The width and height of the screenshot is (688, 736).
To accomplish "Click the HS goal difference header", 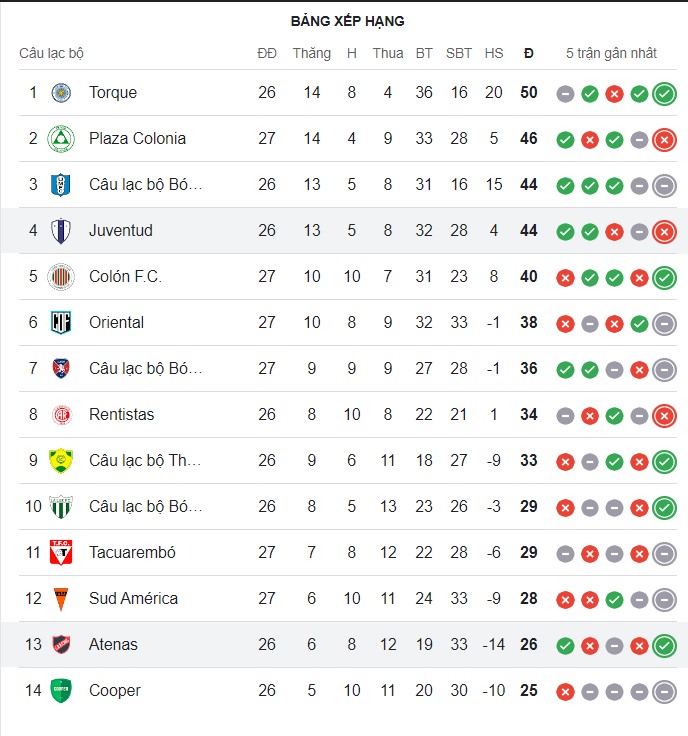I will (x=494, y=53).
